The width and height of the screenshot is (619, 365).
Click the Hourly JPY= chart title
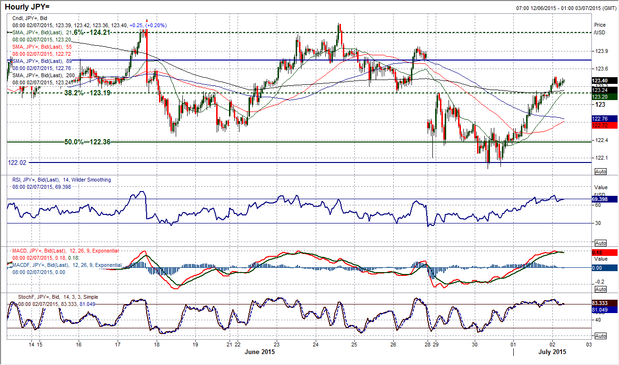tap(27, 6)
